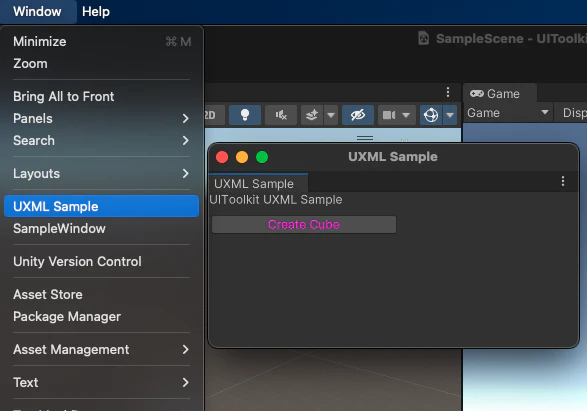
Task: Open the Game view mode dropdown
Action: click(508, 113)
